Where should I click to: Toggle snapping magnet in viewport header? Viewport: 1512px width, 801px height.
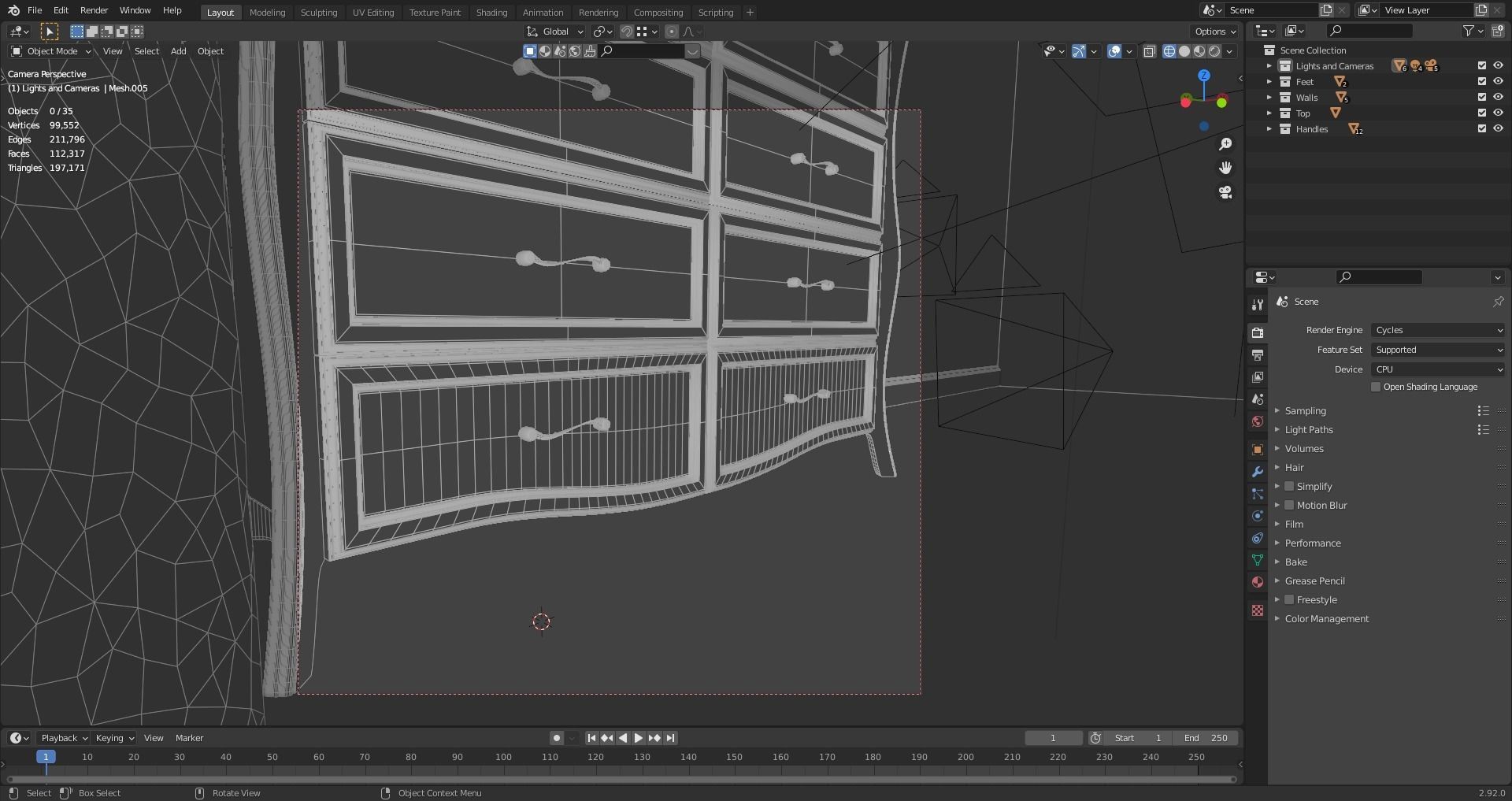627,32
